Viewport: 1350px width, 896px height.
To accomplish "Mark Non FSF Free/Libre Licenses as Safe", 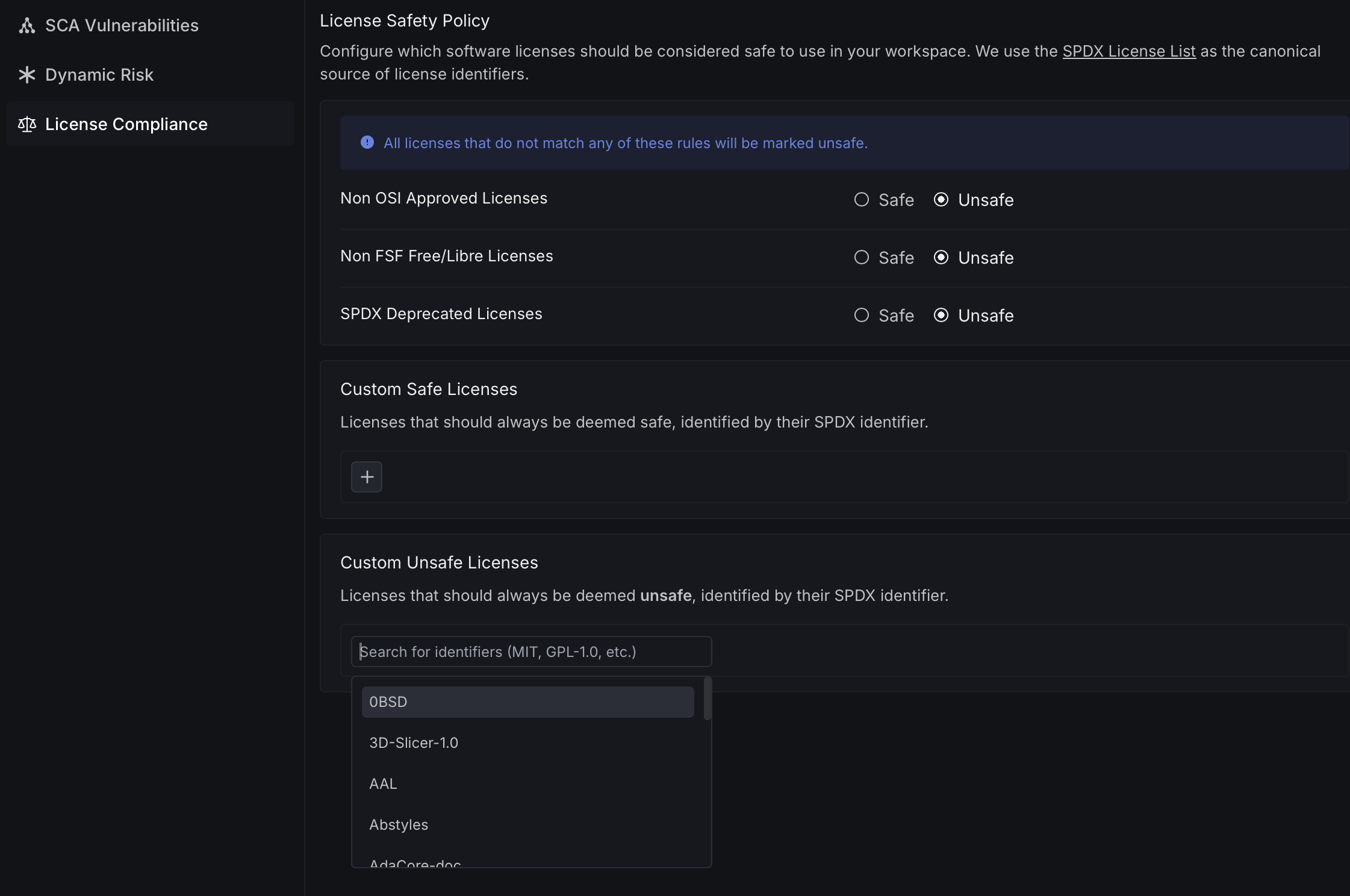I will pos(862,257).
